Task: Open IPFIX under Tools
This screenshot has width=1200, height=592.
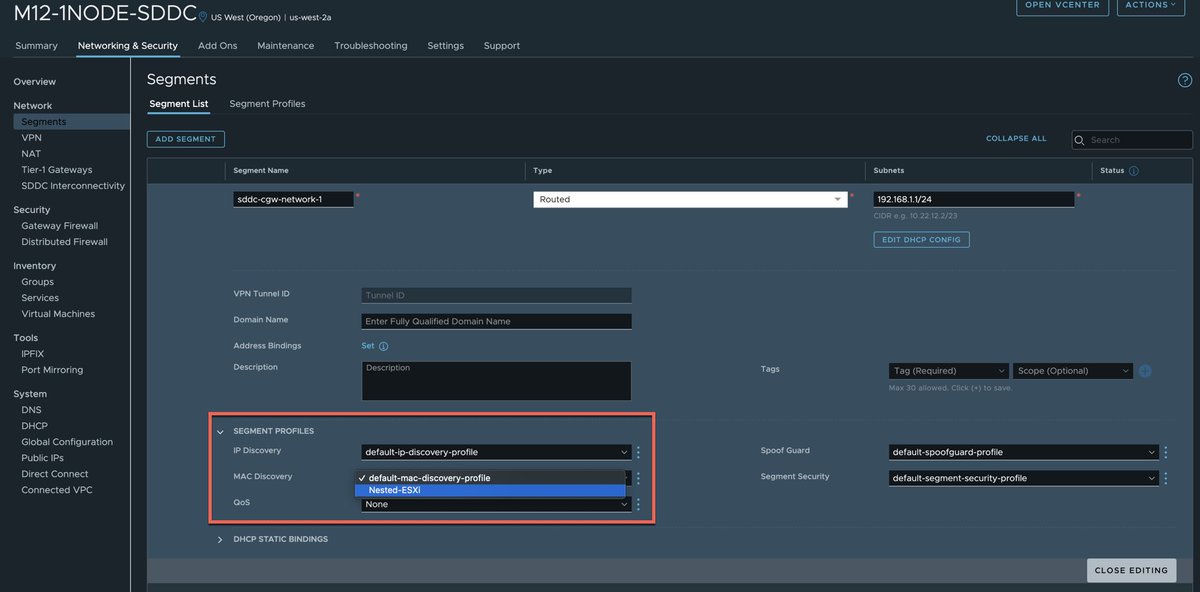Action: [x=33, y=354]
